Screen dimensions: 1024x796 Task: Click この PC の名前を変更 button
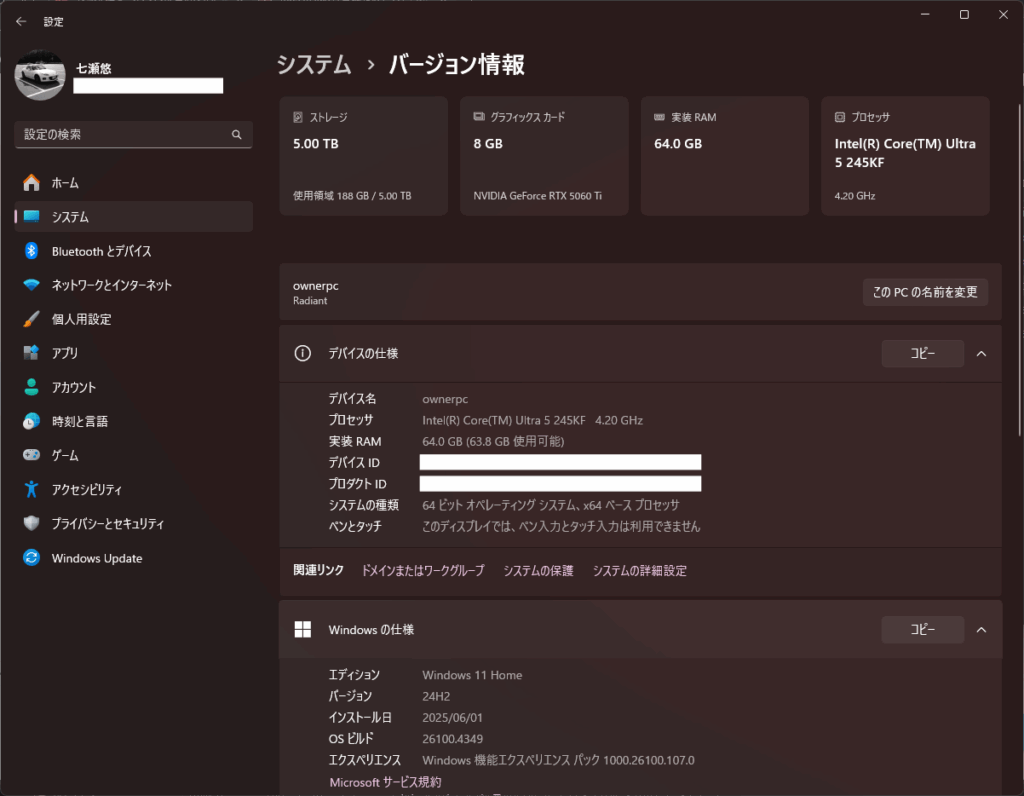(x=925, y=292)
